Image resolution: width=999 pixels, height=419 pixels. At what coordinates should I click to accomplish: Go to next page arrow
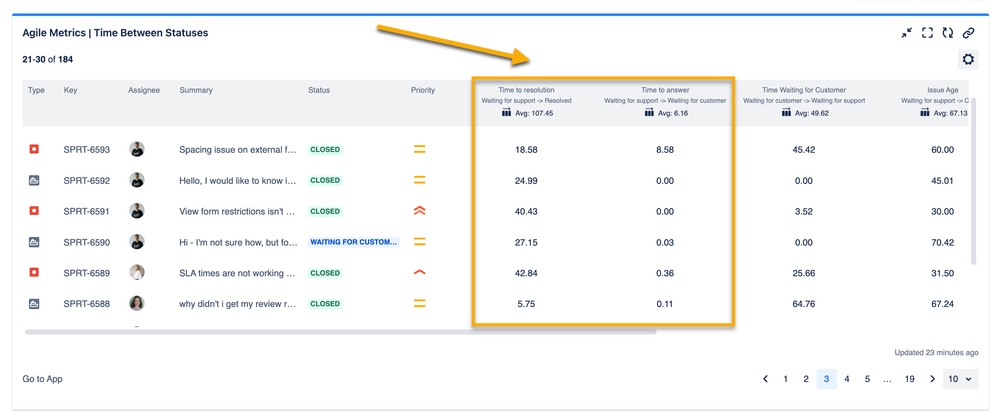tap(933, 379)
